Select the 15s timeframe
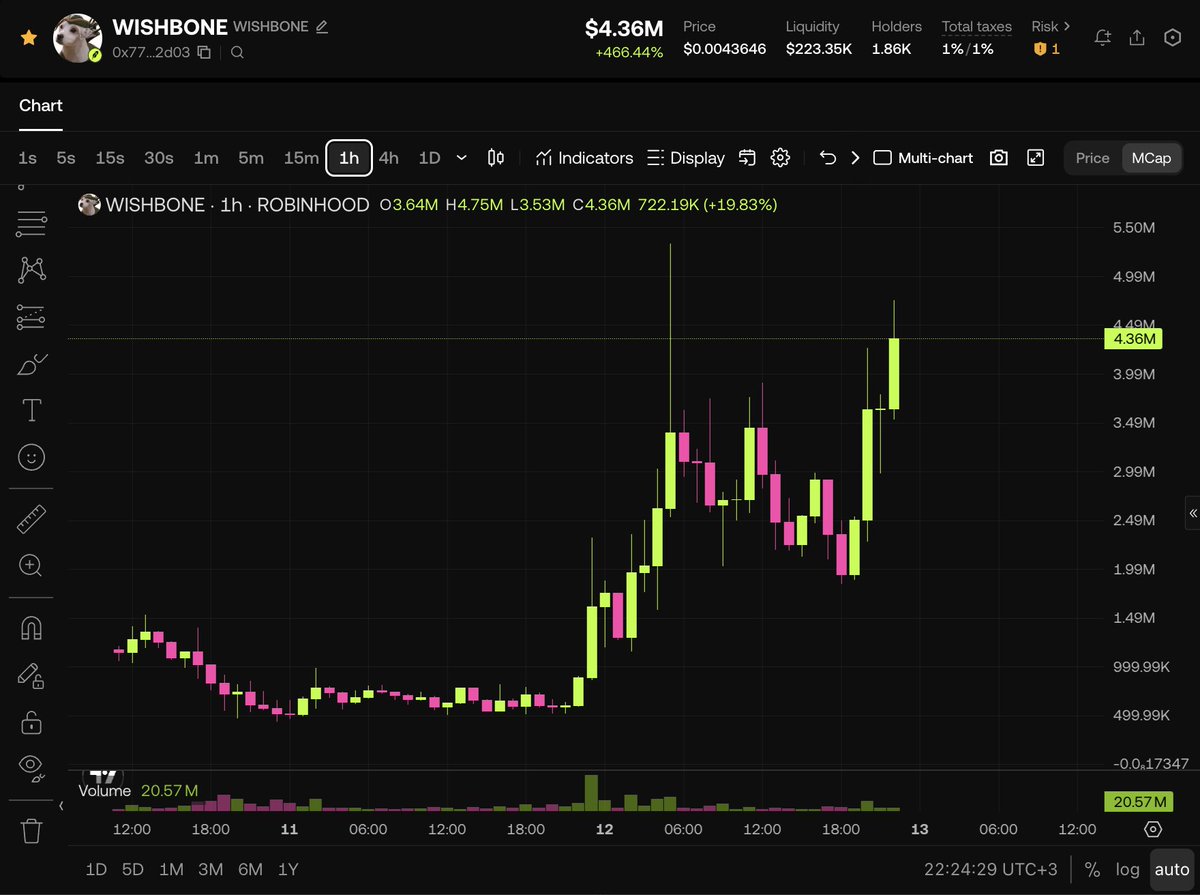 pos(110,158)
